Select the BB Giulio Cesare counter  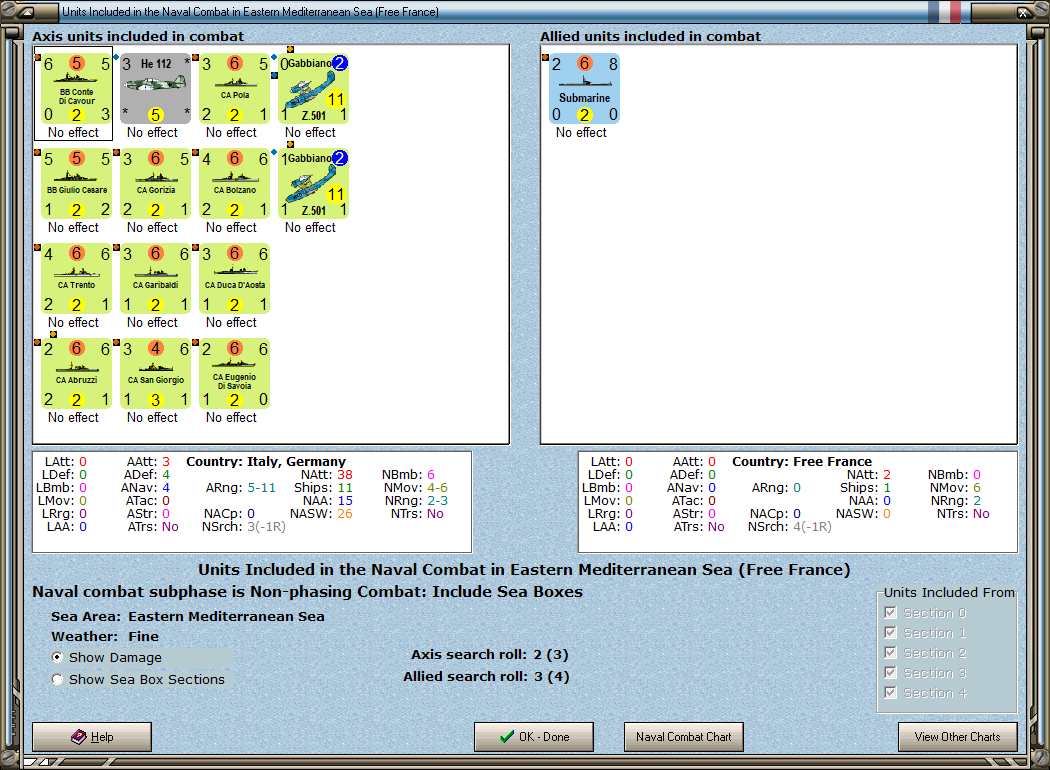(x=76, y=183)
